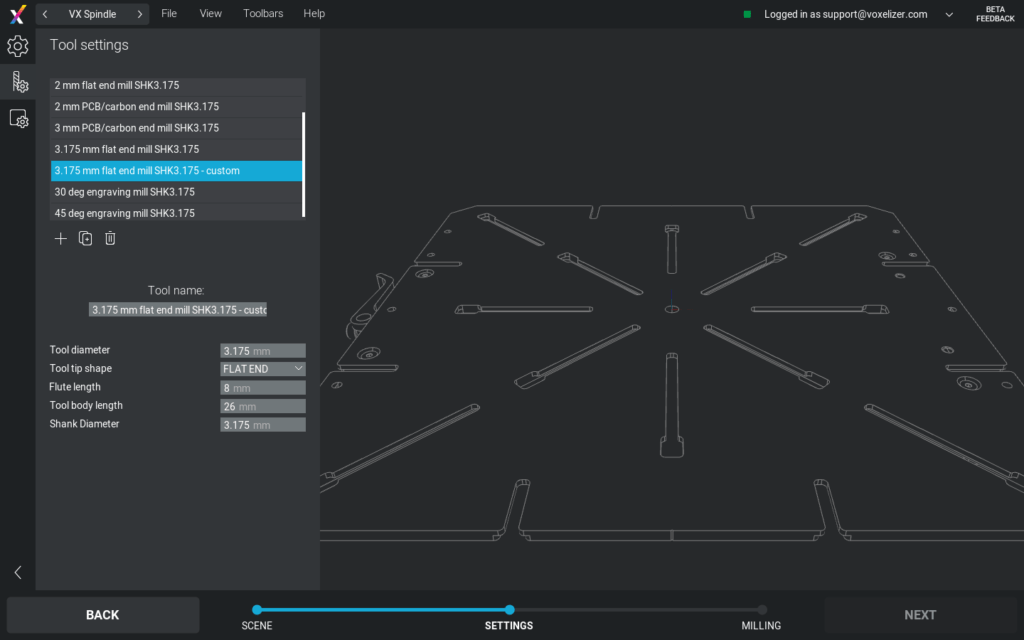1024x640 pixels.
Task: Open the Tool tip shape dropdown
Action: pyautogui.click(x=262, y=368)
